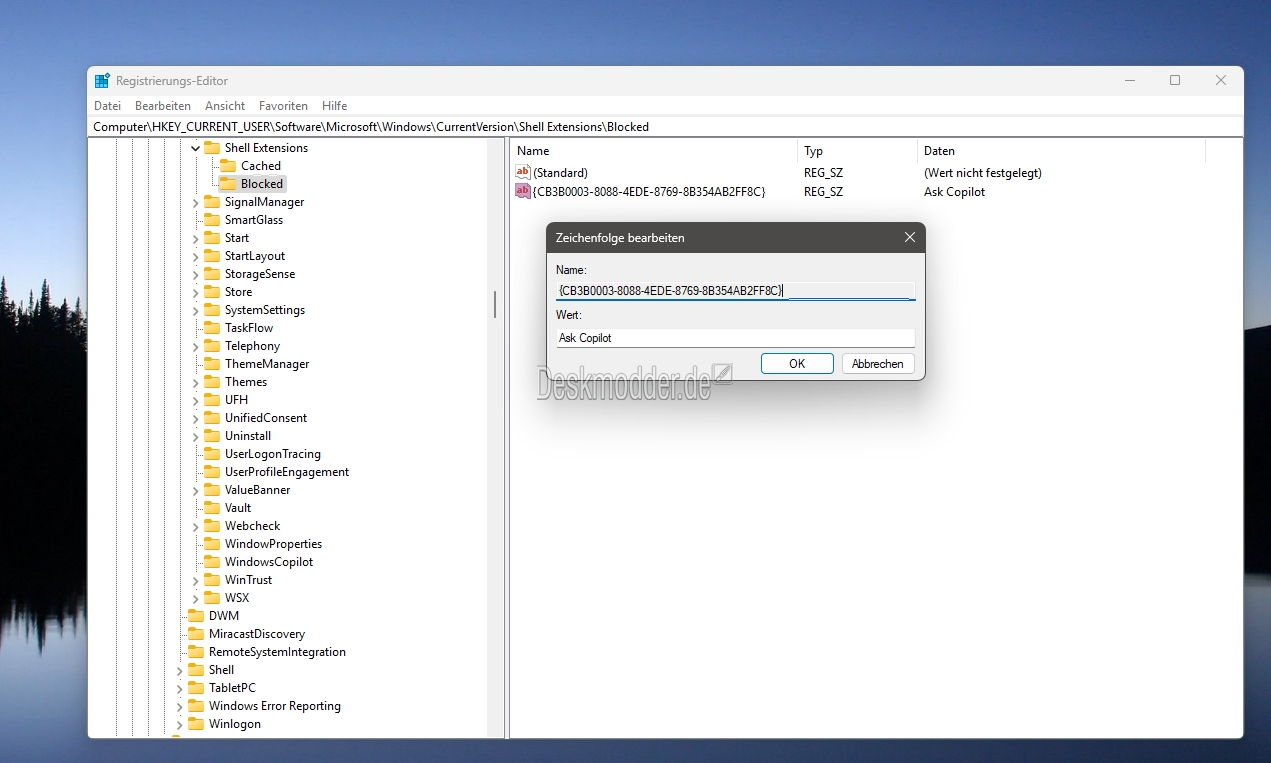Open the Favoriten menu
Viewport: 1271px width, 763px height.
click(283, 106)
